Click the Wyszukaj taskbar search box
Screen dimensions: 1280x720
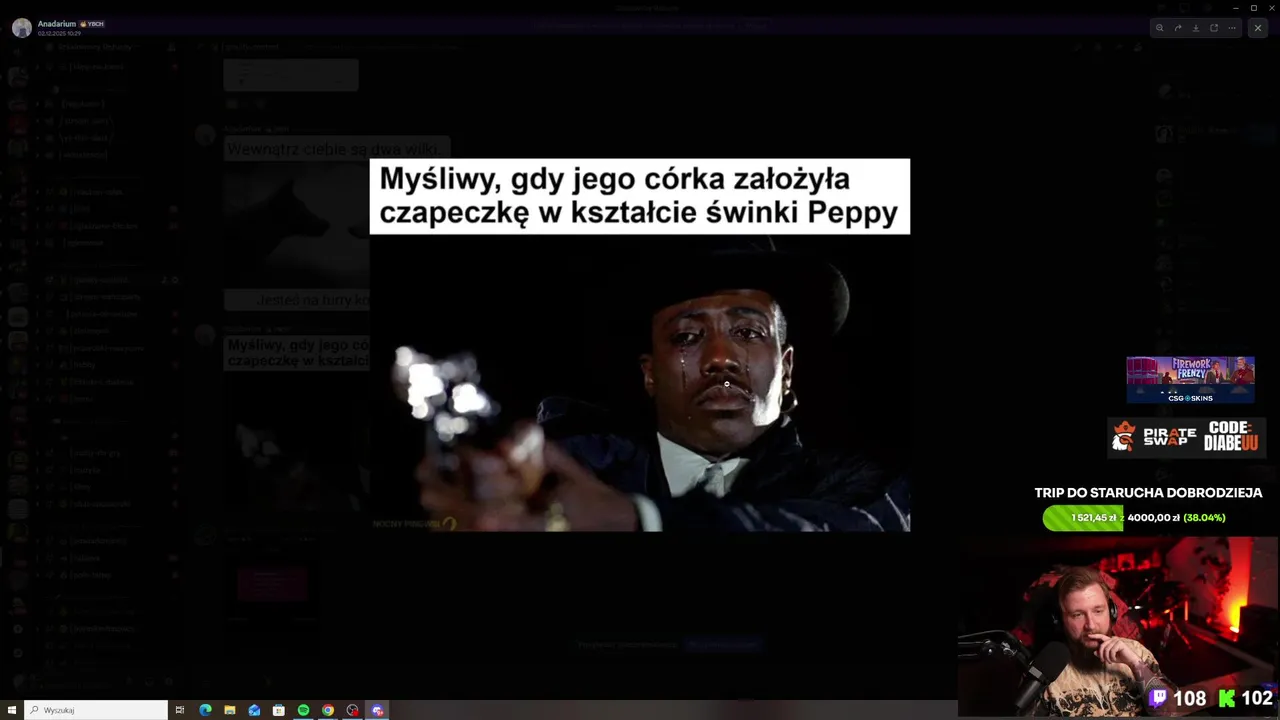96,710
